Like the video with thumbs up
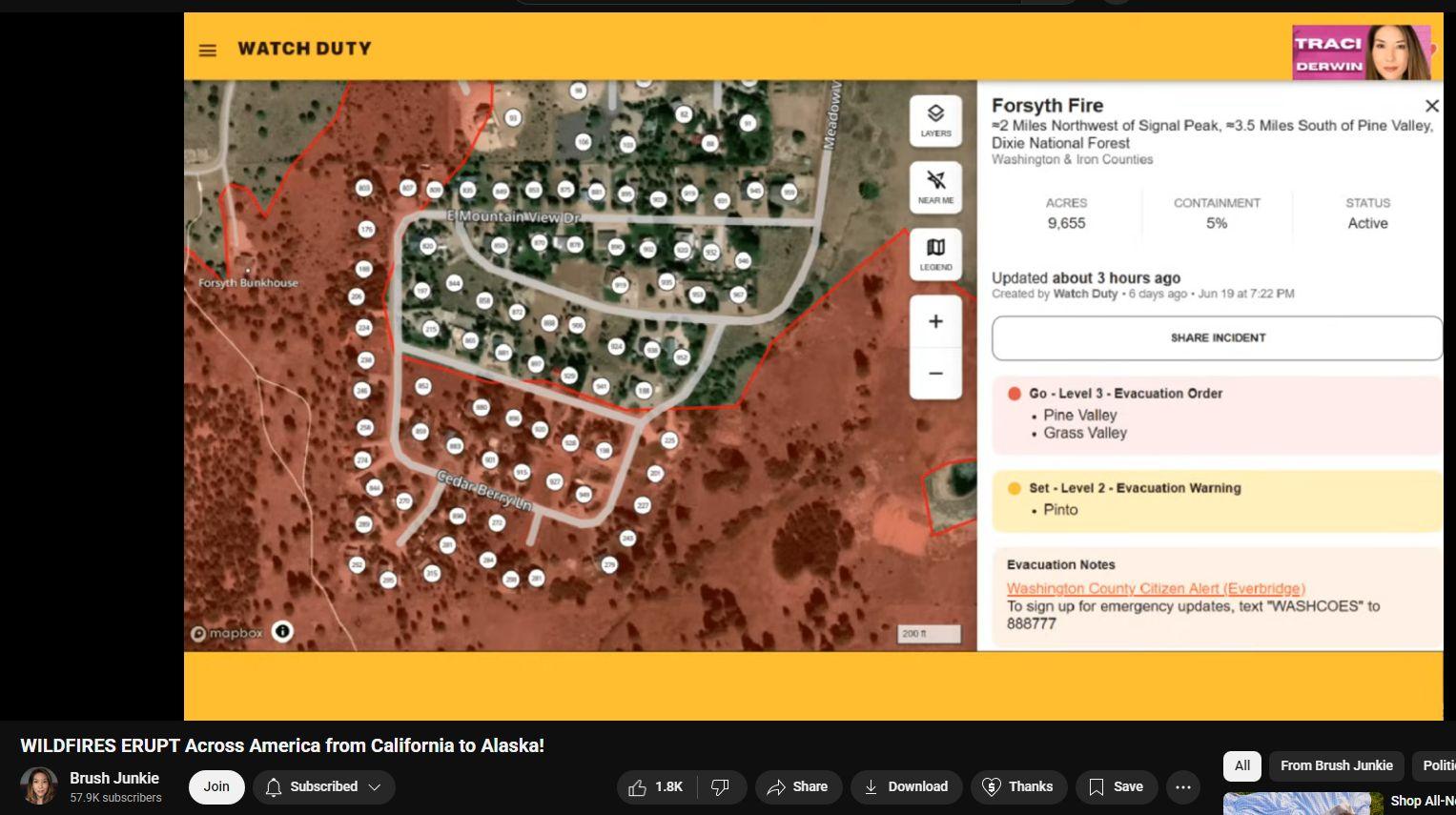This screenshot has width=1456, height=815. (656, 786)
